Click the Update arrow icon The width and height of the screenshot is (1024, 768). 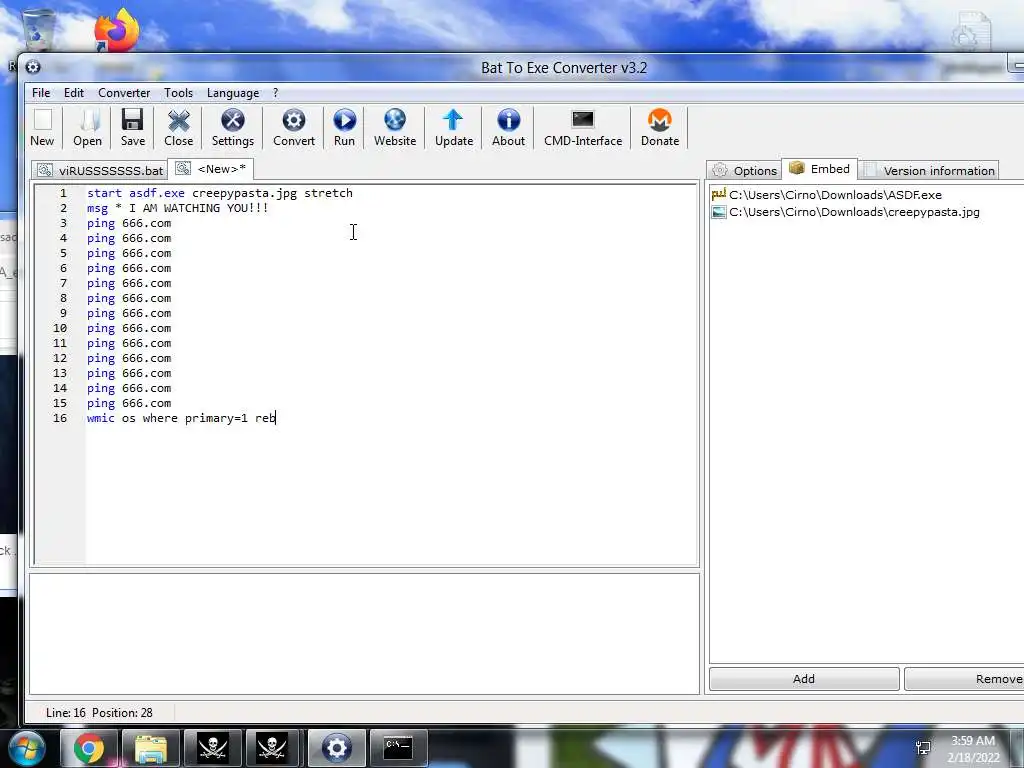pos(454,128)
